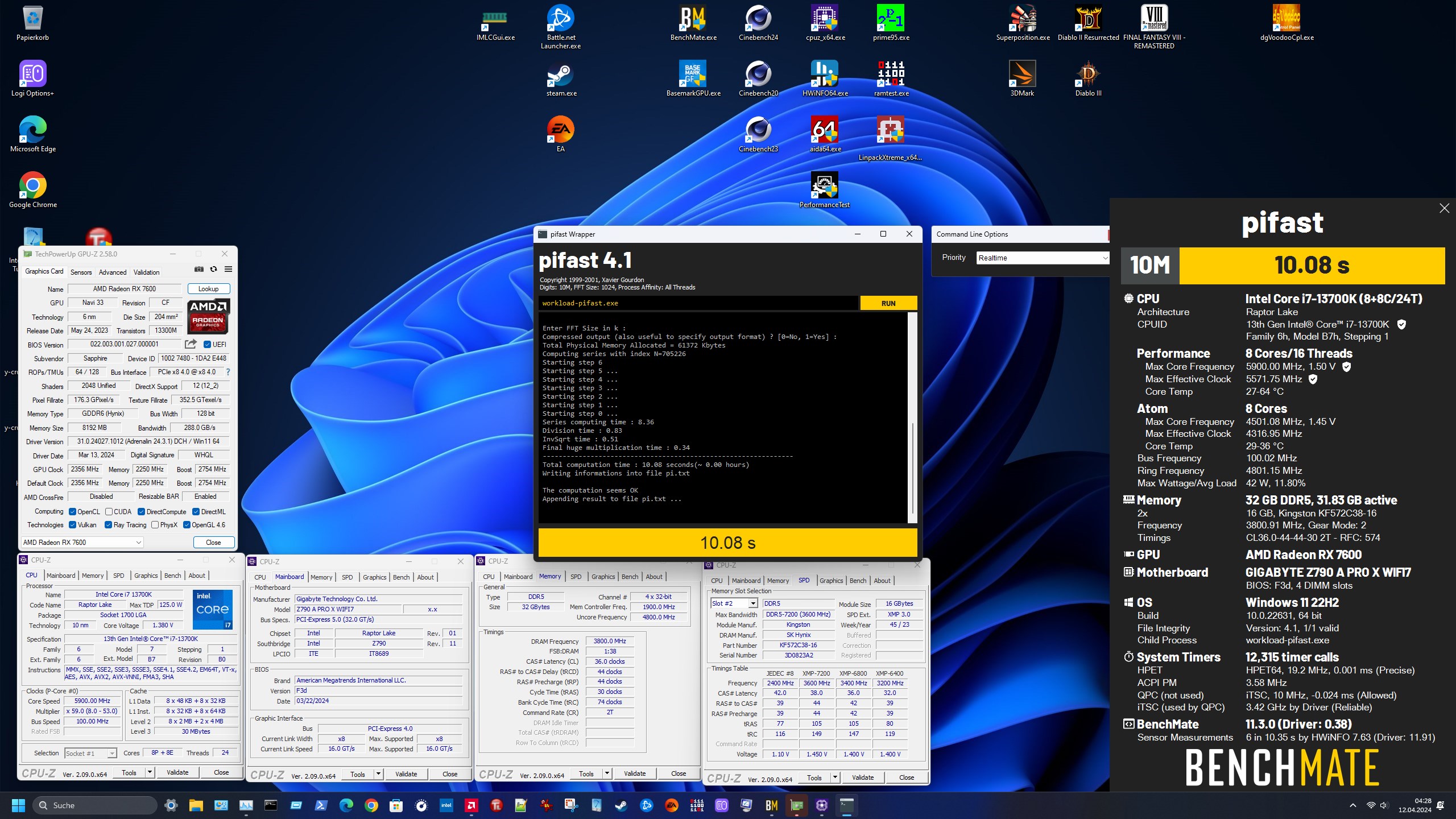Click the GPU-Z refresh icon
The height and width of the screenshot is (819, 1456).
tap(214, 269)
